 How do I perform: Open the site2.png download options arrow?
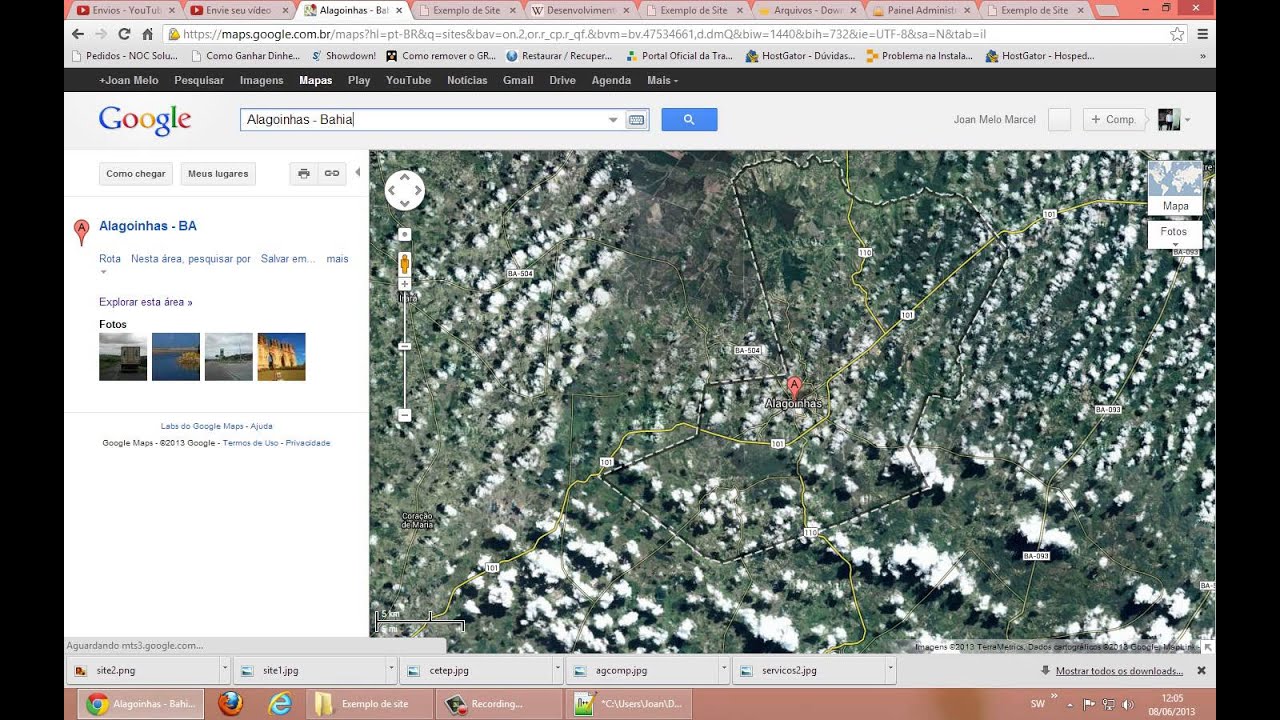(x=224, y=670)
